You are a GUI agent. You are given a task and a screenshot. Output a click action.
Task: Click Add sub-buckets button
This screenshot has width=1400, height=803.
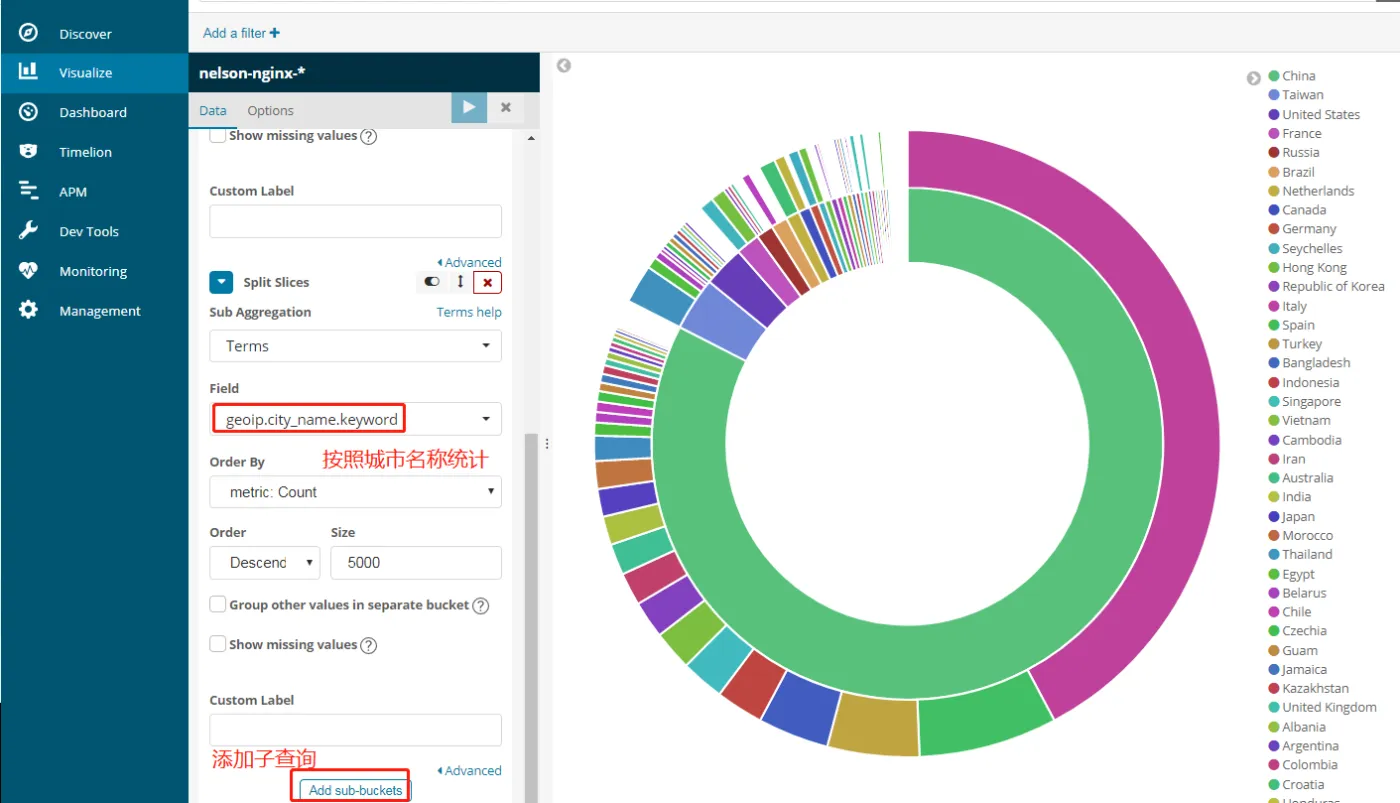[x=355, y=790]
